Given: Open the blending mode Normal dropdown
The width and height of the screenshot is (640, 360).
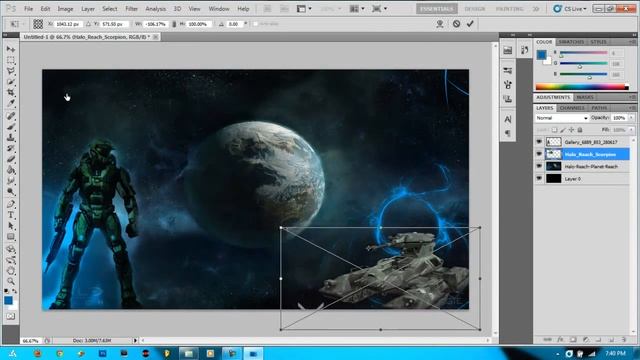Looking at the screenshot, I should (x=562, y=118).
